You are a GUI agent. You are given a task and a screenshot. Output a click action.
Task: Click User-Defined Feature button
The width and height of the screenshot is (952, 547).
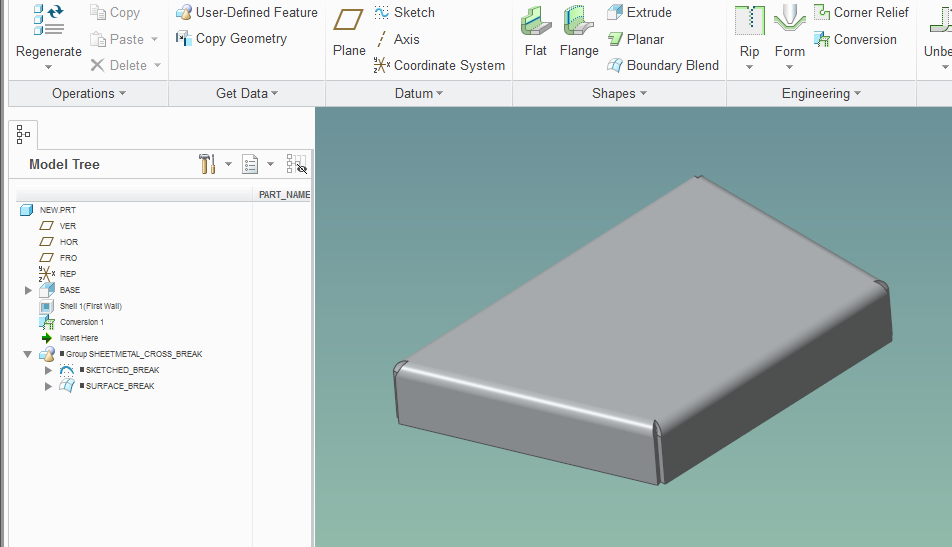click(246, 13)
